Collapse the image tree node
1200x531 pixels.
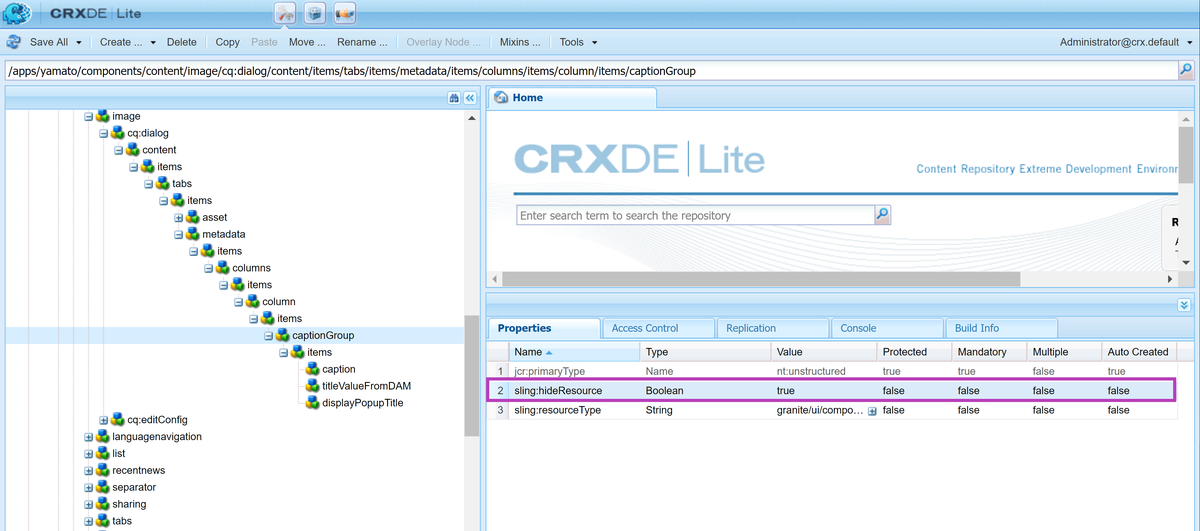pos(89,116)
